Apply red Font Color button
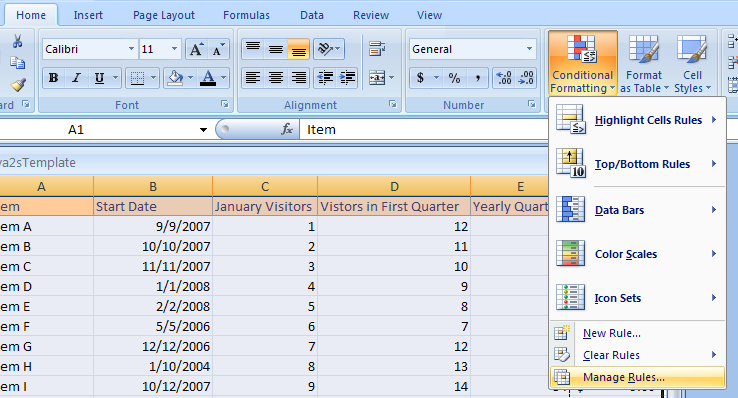This screenshot has height=398, width=738. pyautogui.click(x=208, y=78)
